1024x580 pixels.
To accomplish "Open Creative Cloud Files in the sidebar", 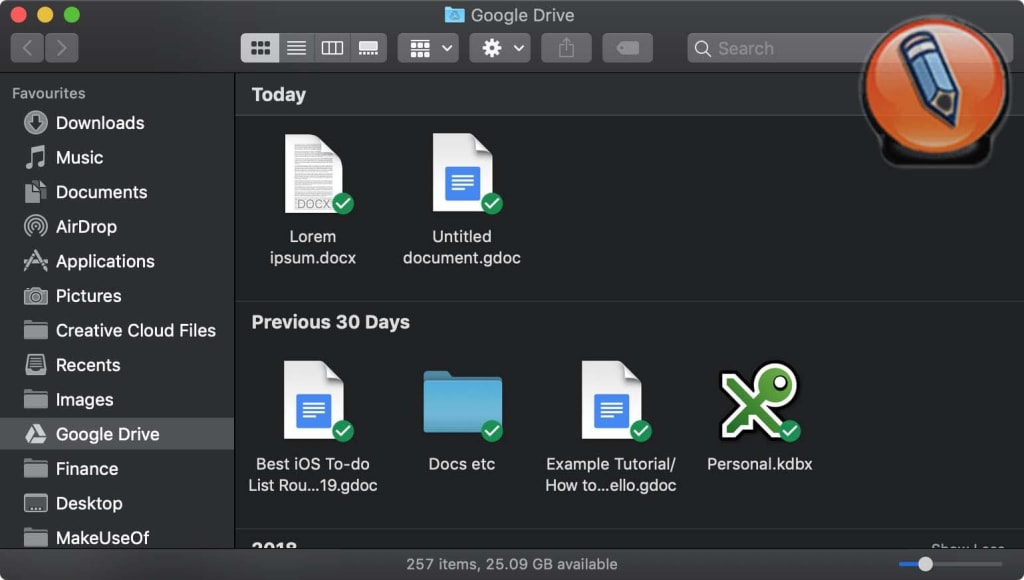I will tap(117, 330).
